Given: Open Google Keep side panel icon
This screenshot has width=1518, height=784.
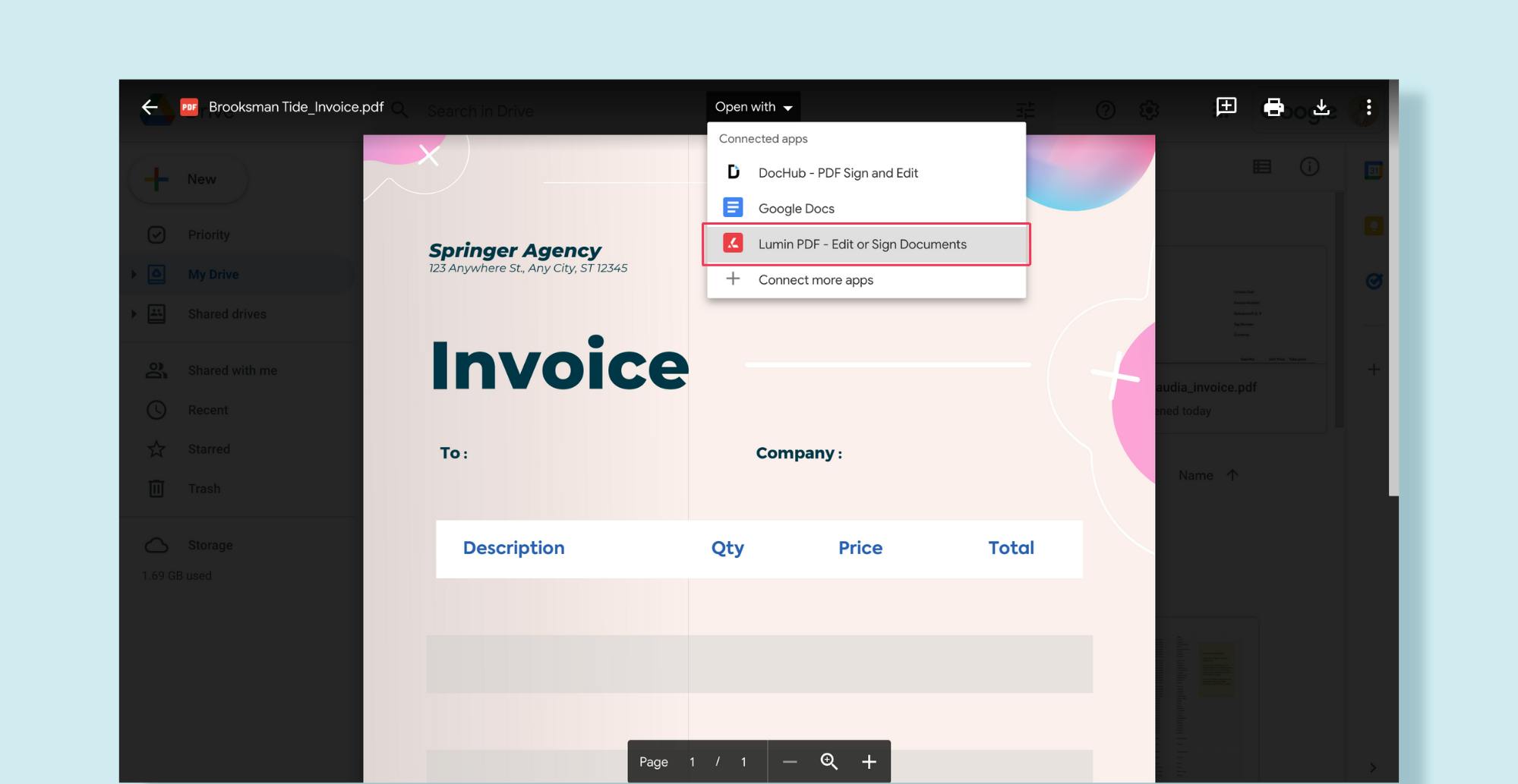Looking at the screenshot, I should tap(1373, 225).
